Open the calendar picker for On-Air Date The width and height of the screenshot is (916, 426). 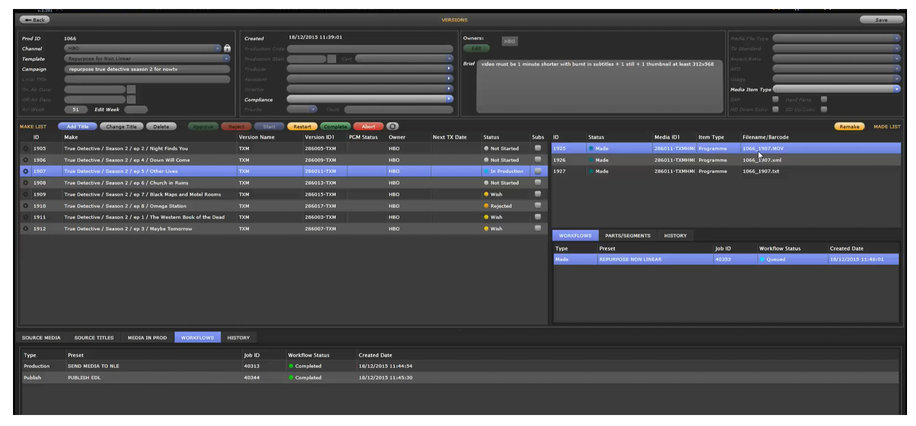tap(131, 89)
